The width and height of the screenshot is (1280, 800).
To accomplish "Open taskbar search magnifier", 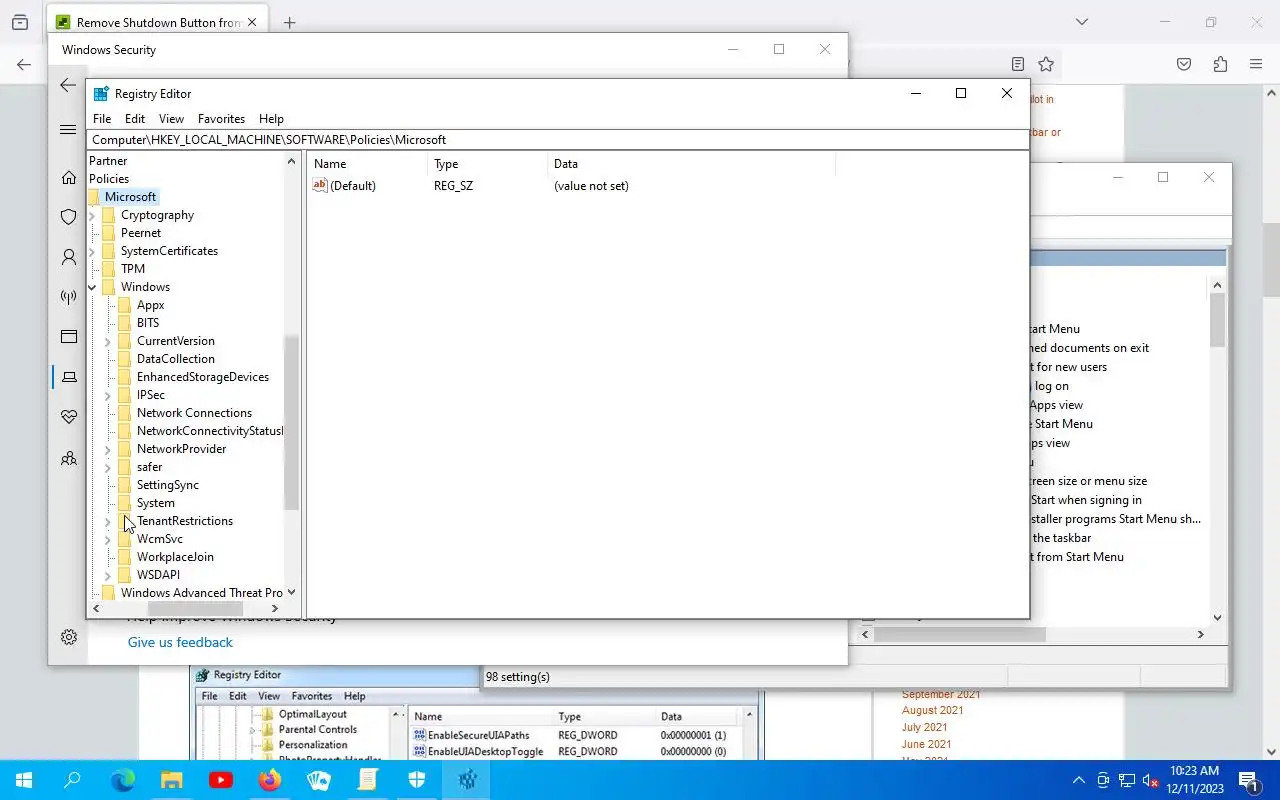I will click(x=72, y=780).
